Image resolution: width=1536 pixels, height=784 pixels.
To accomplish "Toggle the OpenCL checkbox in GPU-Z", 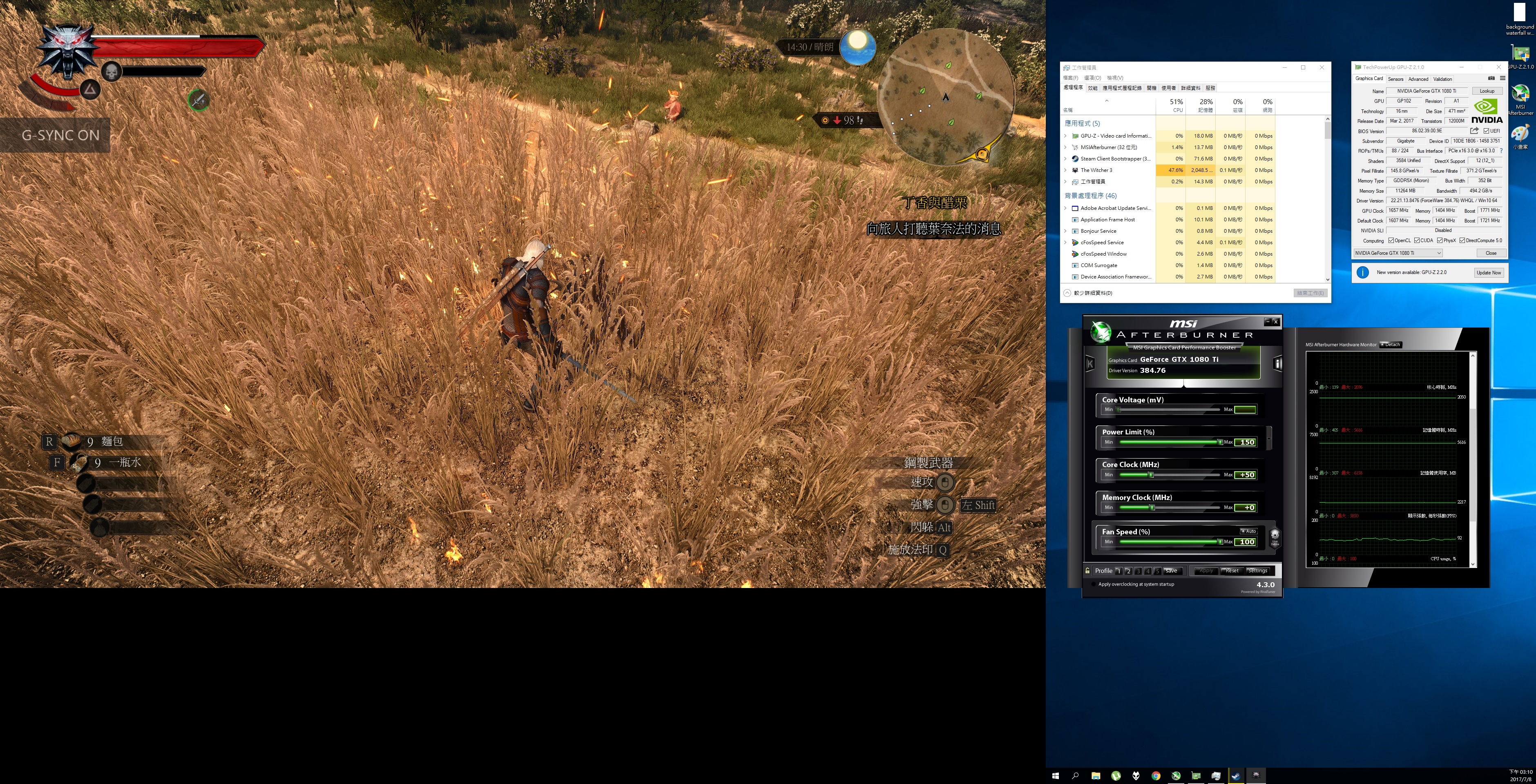I will tap(1391, 241).
